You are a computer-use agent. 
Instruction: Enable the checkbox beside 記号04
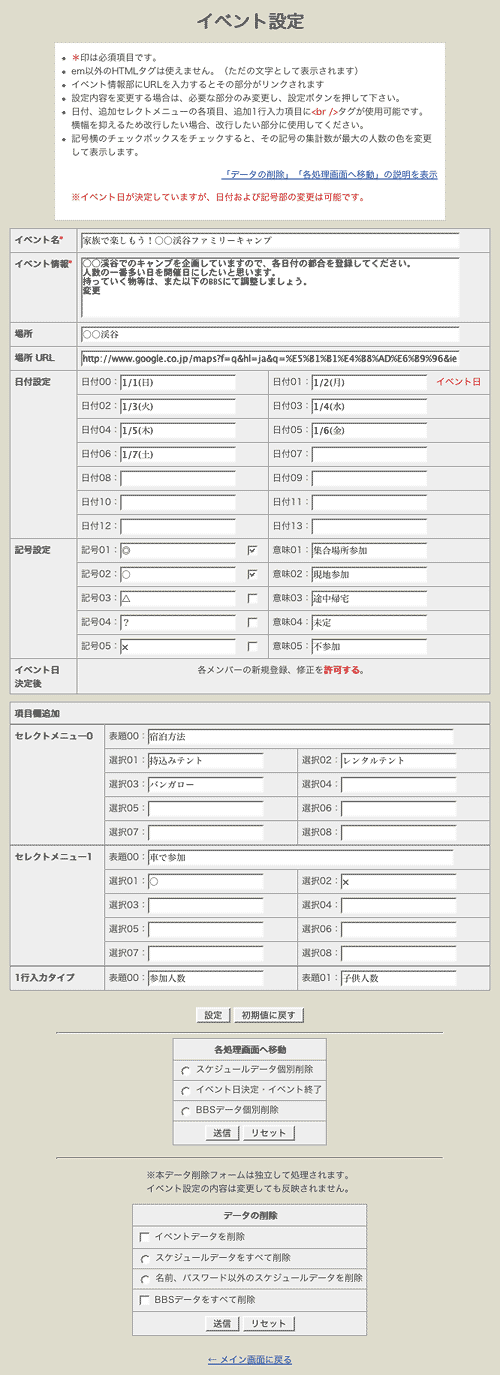[x=252, y=622]
